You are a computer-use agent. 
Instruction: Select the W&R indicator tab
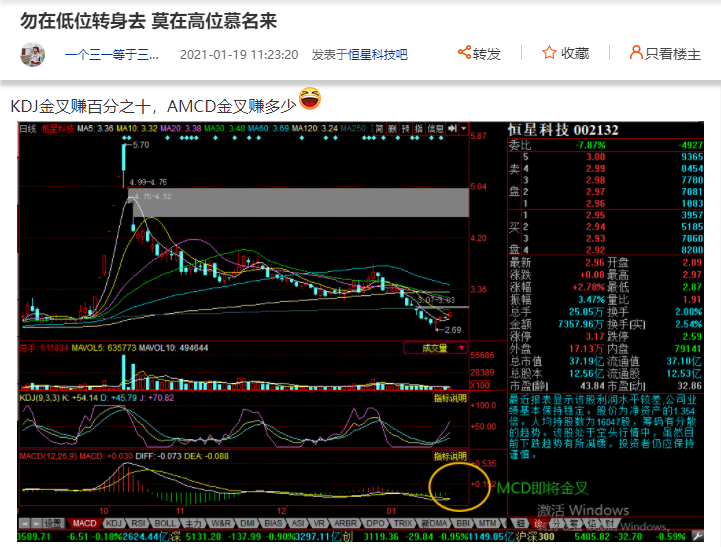click(x=221, y=523)
